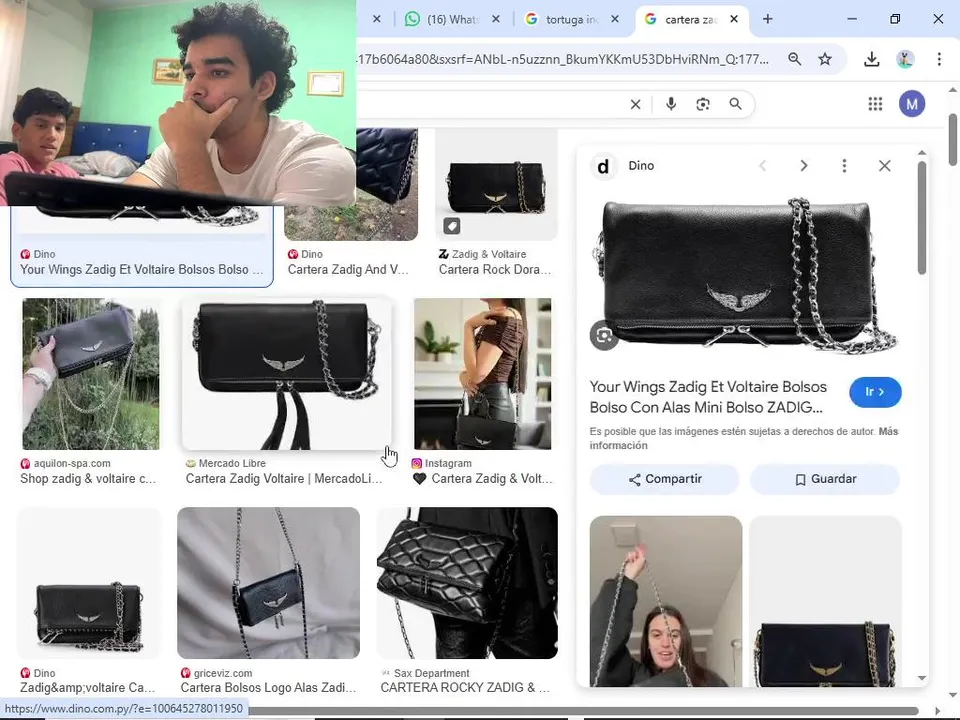Go to next image in preview panel

[804, 166]
